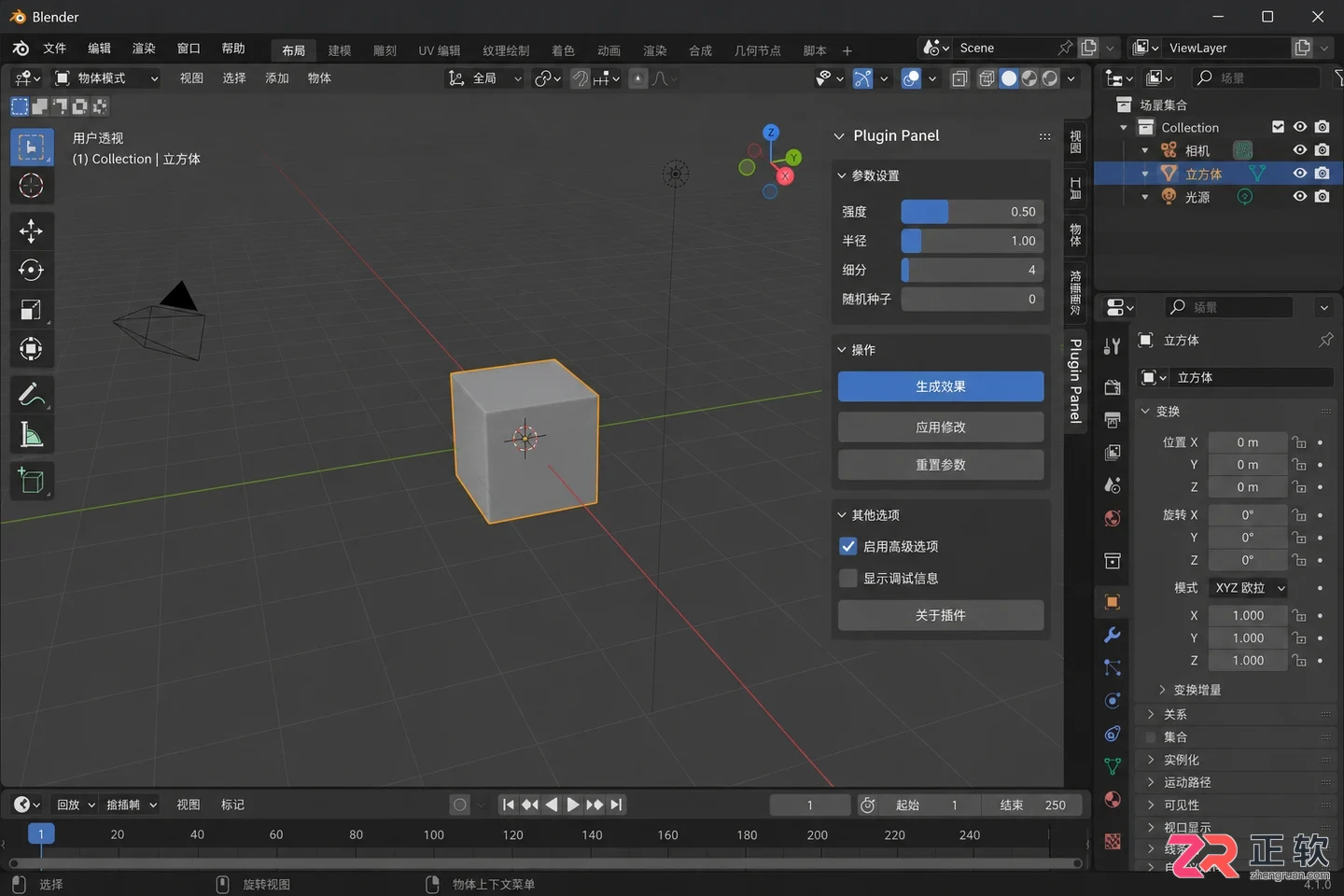
Task: Open the 全局 orientation dropdown
Action: click(484, 78)
